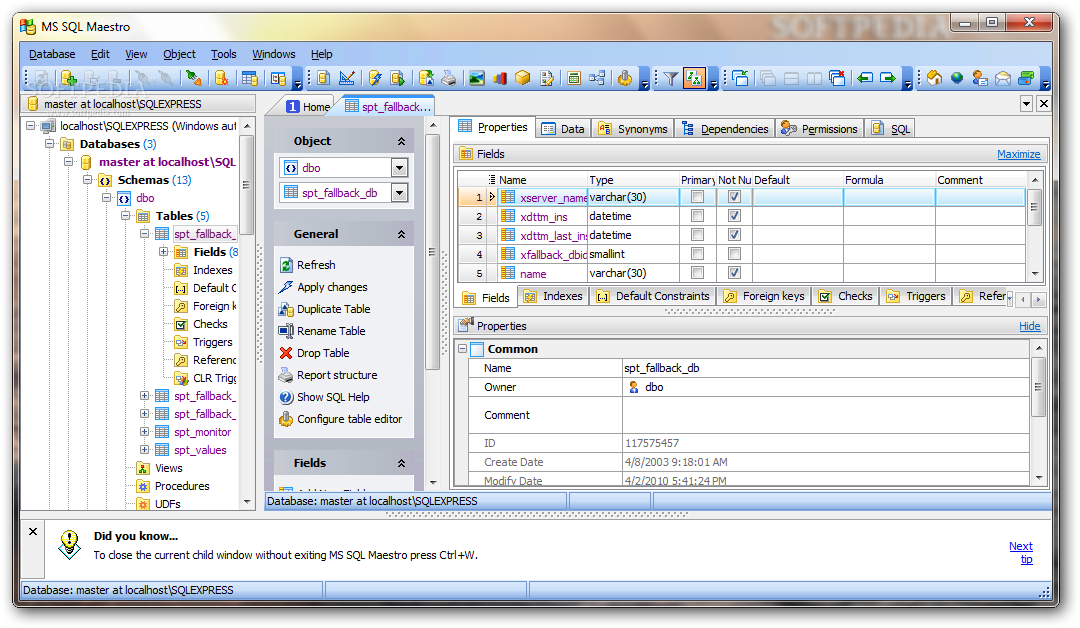Switch to the Data tab
This screenshot has height=628, width=1080.
563,129
